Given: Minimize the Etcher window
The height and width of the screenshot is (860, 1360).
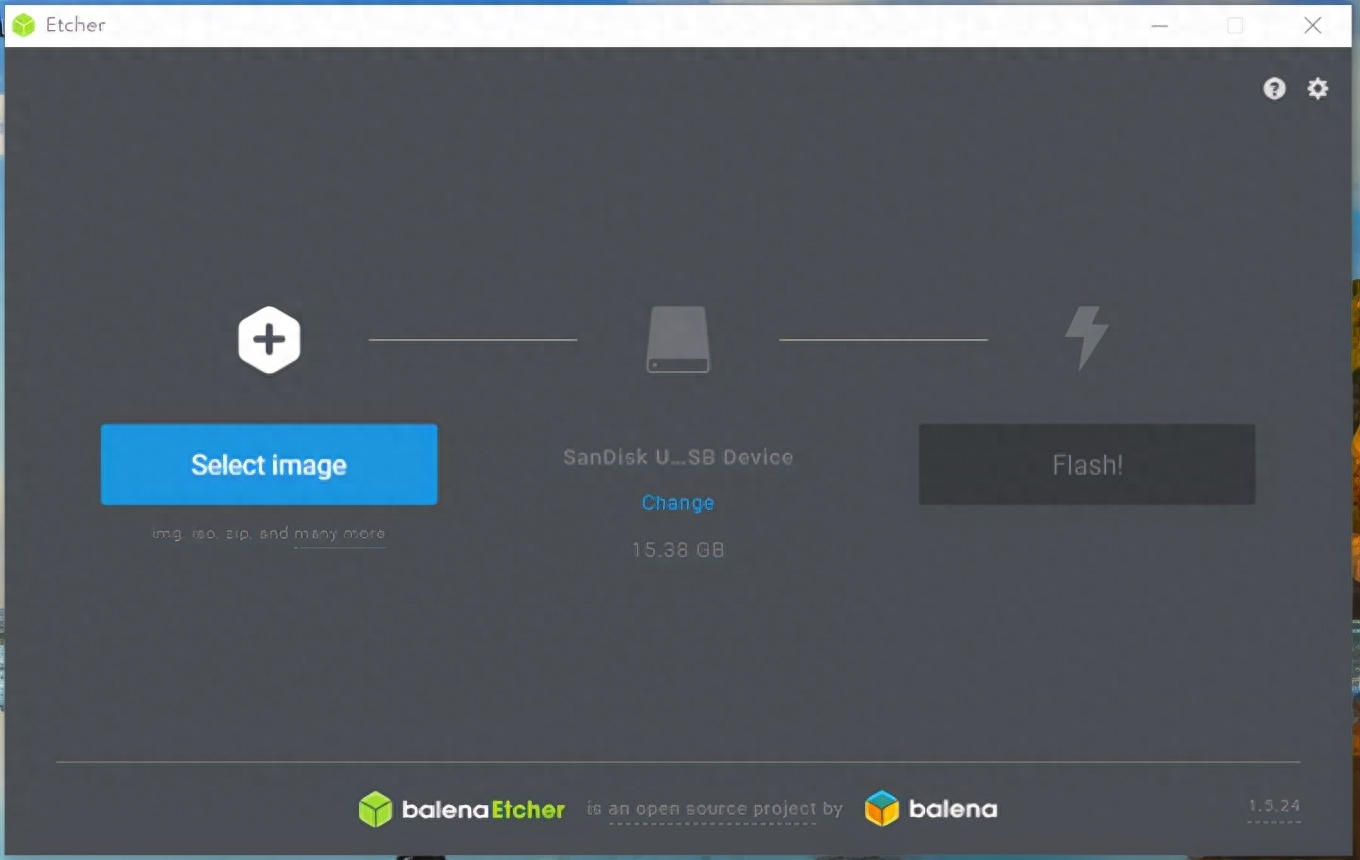Looking at the screenshot, I should click(1159, 25).
